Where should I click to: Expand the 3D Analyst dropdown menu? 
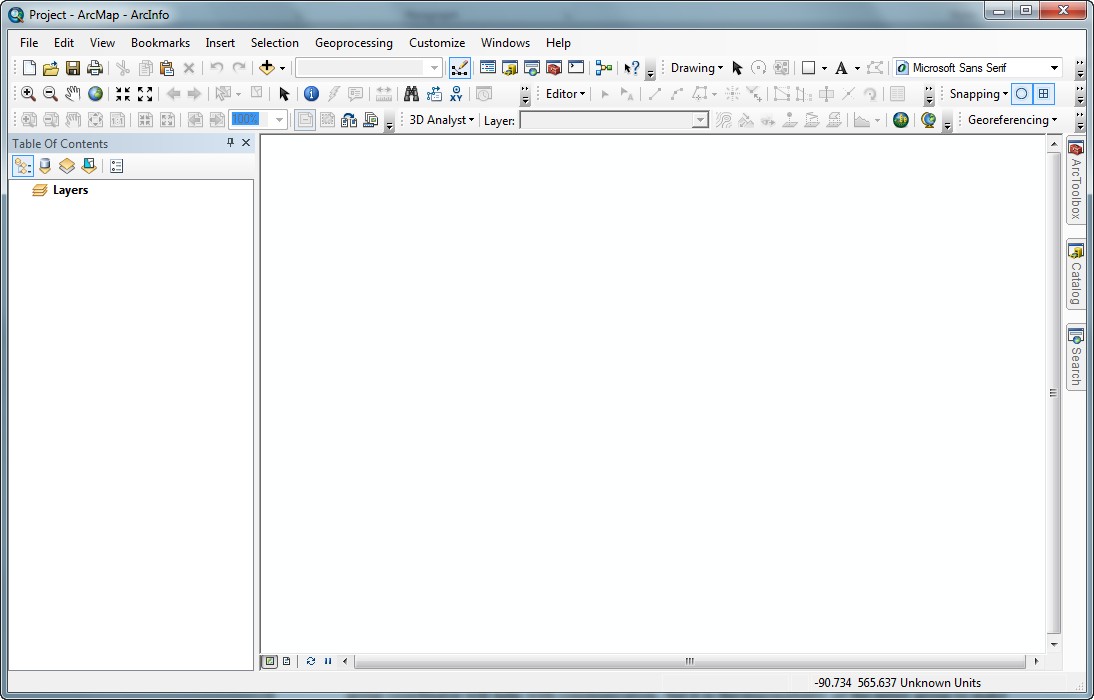pyautogui.click(x=441, y=120)
